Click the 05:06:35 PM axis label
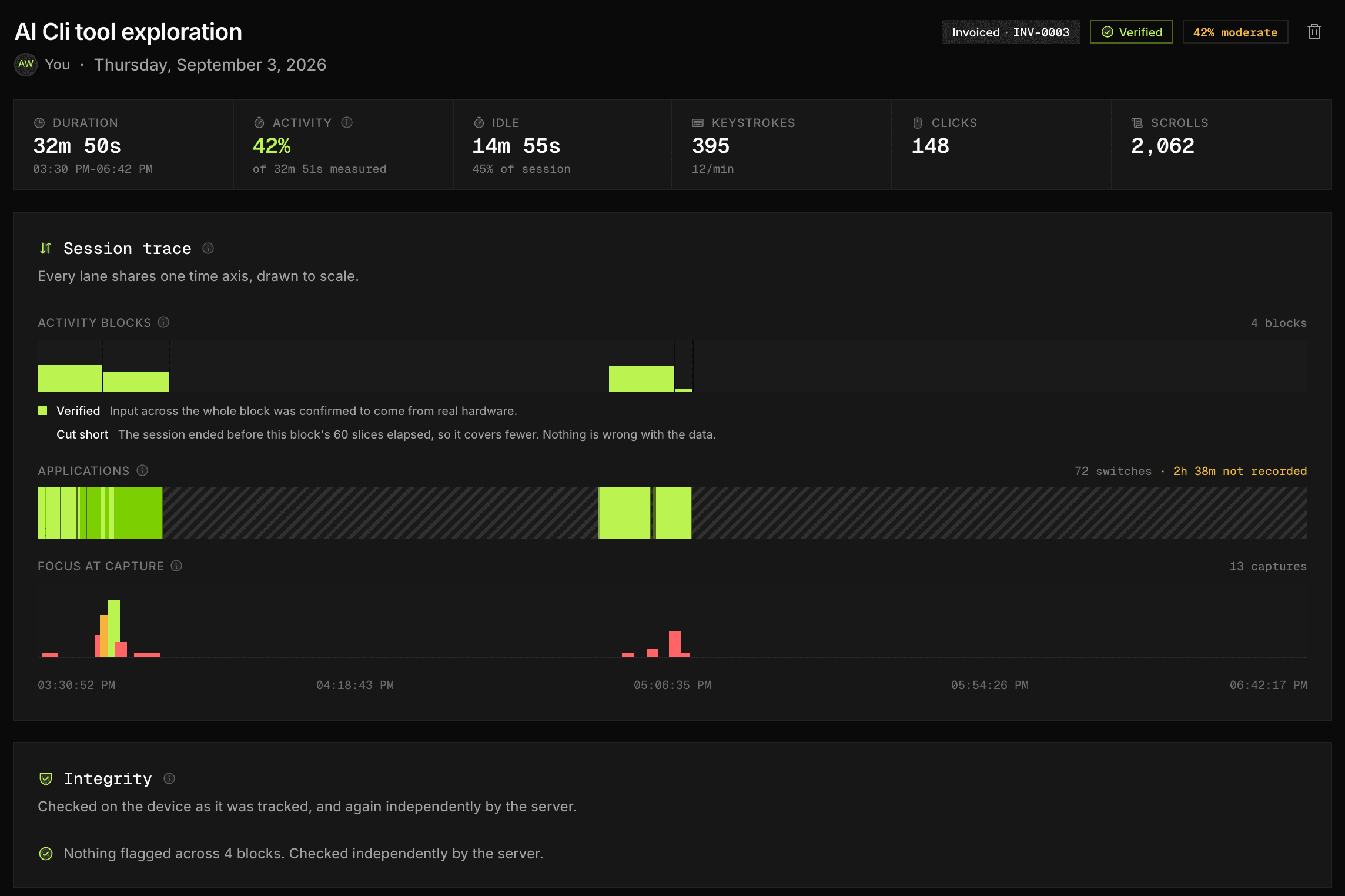 [x=672, y=685]
